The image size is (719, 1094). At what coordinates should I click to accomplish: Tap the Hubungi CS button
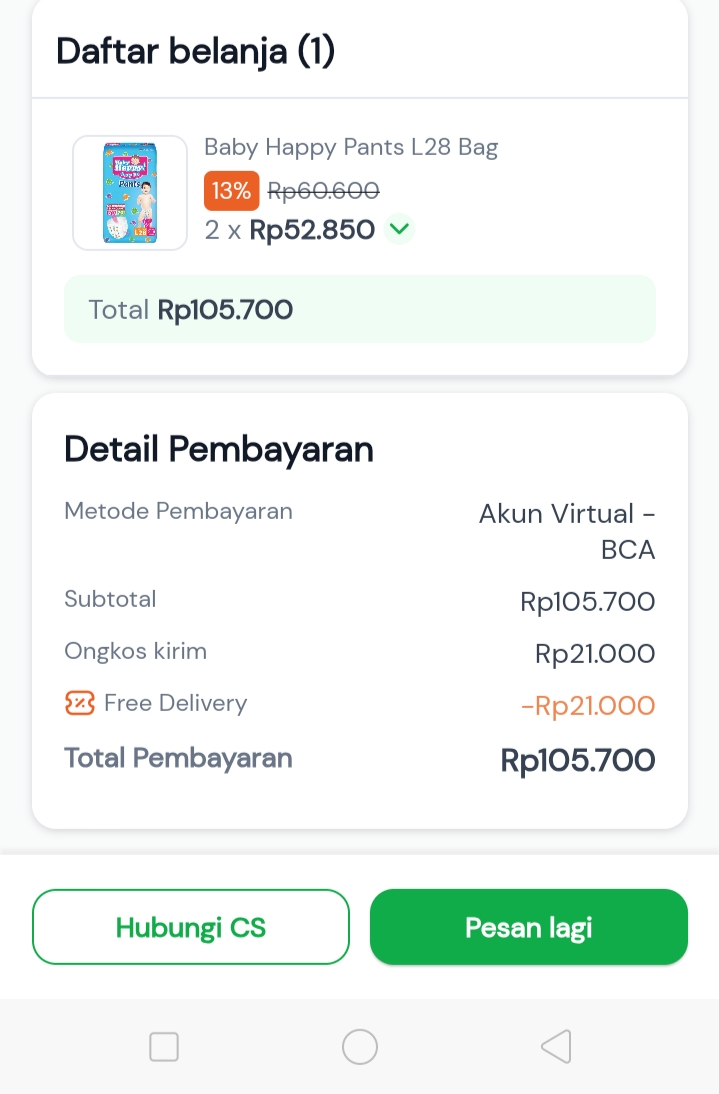[x=191, y=927]
